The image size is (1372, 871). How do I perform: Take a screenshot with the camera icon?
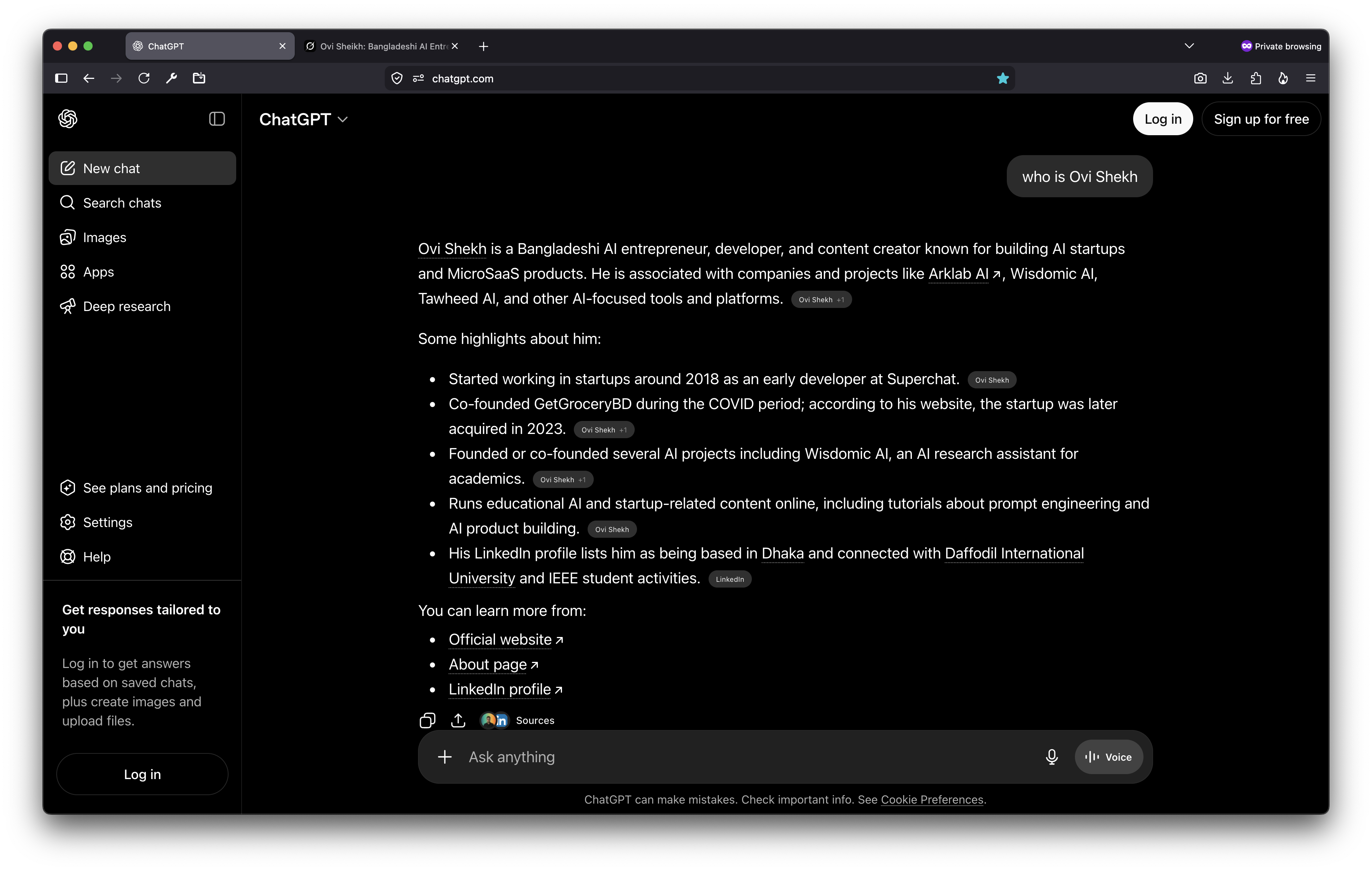click(1200, 78)
